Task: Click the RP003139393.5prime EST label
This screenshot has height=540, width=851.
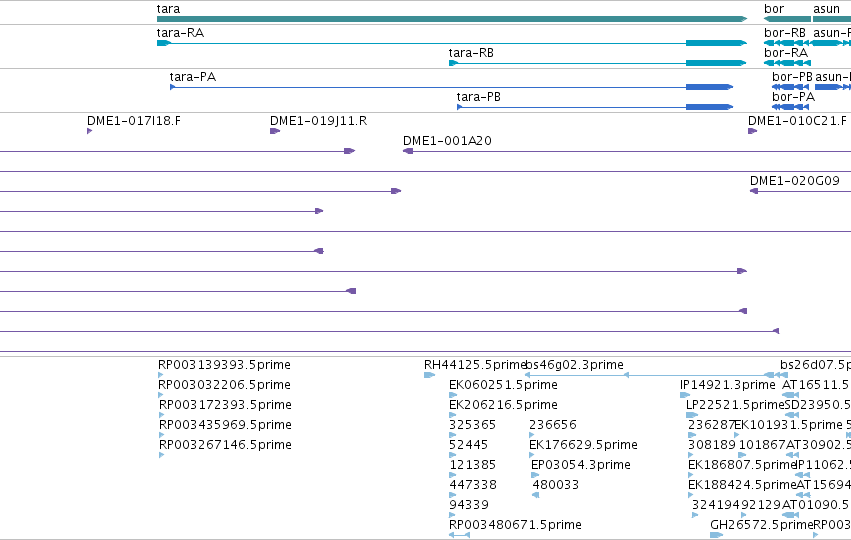Action: coord(224,365)
